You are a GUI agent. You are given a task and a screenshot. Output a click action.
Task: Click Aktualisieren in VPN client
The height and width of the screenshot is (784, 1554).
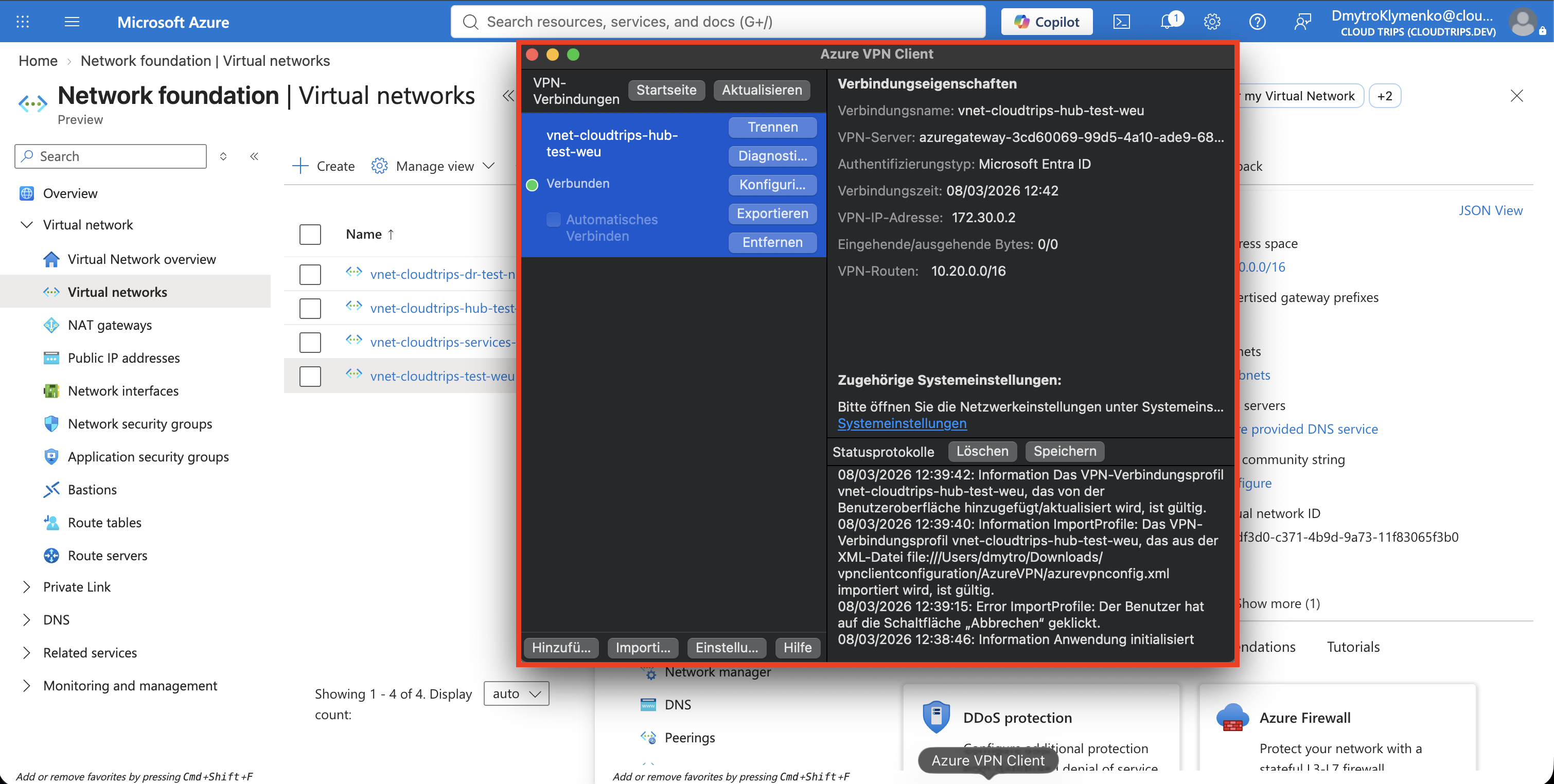click(x=762, y=91)
